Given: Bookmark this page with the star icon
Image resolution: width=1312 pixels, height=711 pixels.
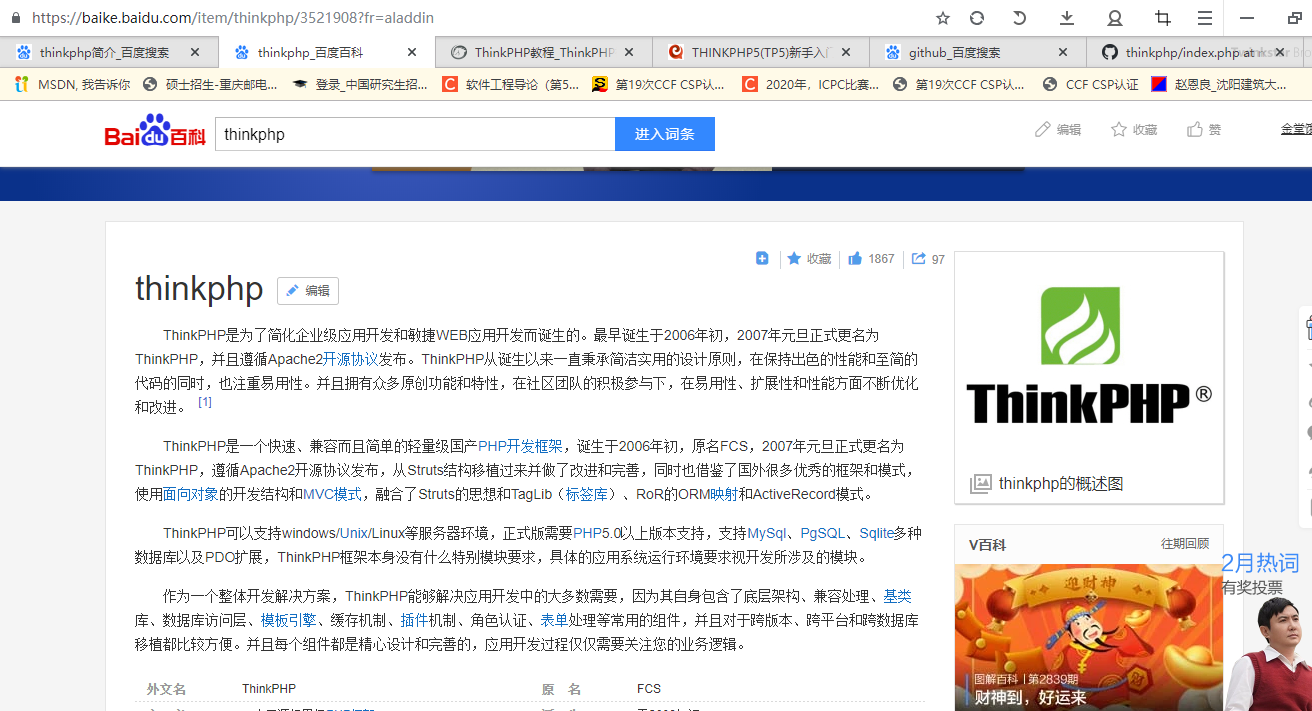Looking at the screenshot, I should [x=943, y=18].
